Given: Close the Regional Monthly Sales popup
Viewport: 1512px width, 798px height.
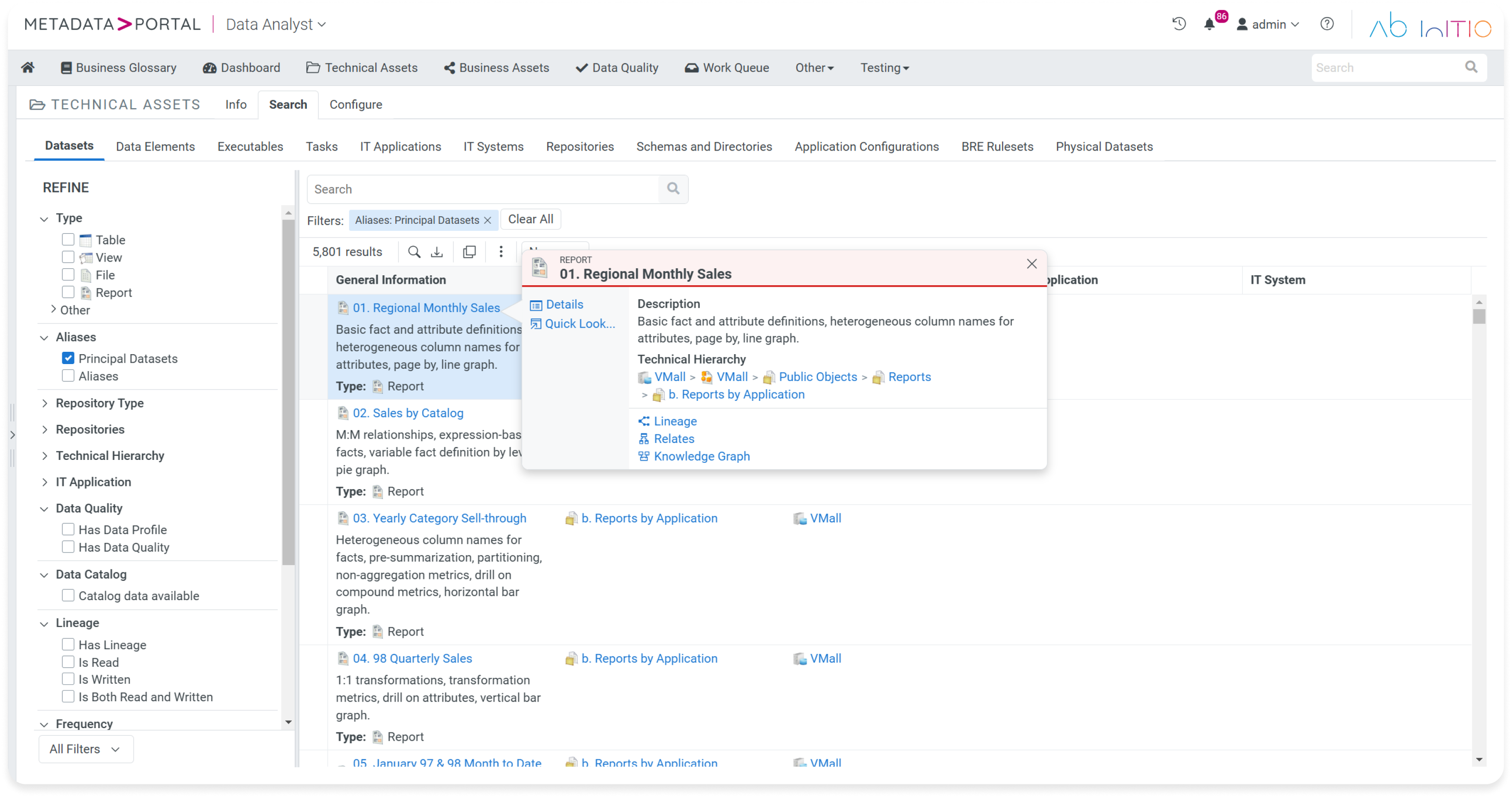Looking at the screenshot, I should tap(1031, 264).
